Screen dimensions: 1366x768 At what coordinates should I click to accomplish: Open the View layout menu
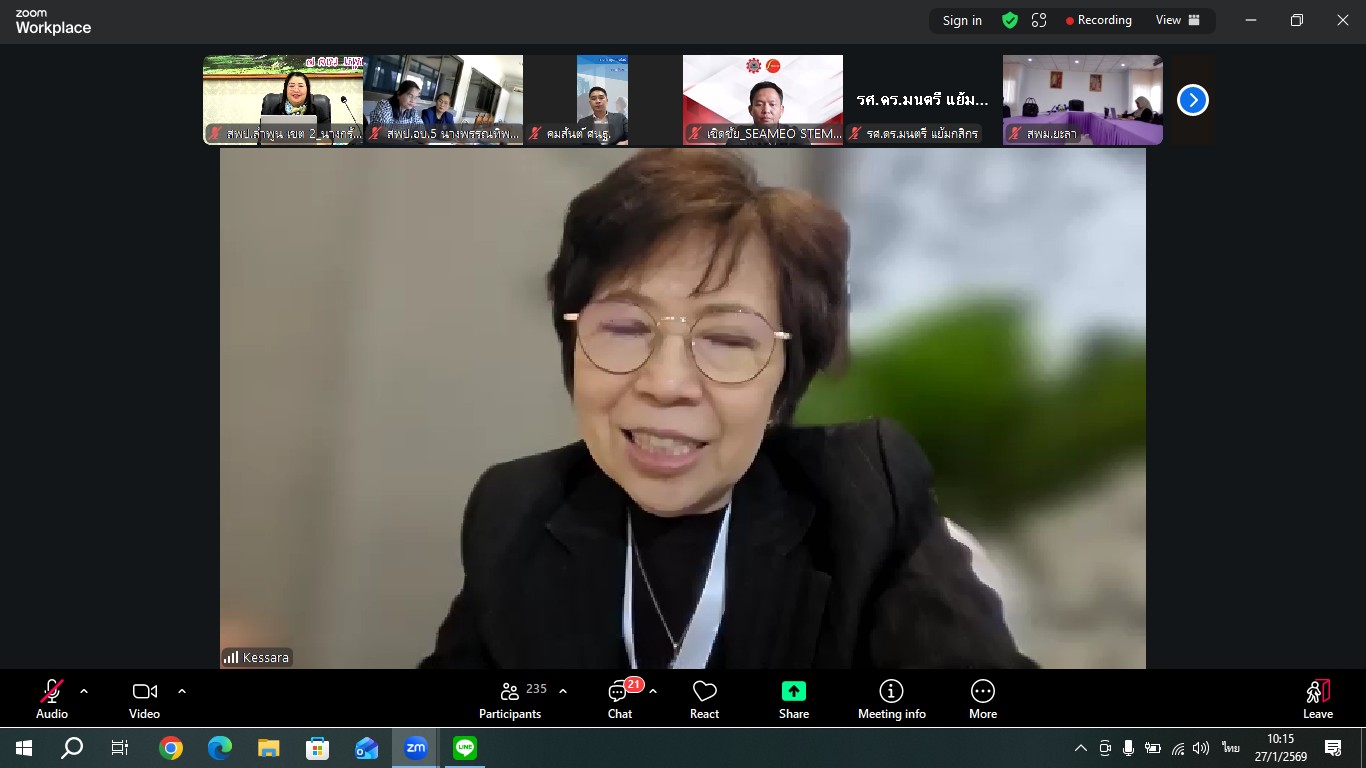[x=1177, y=20]
